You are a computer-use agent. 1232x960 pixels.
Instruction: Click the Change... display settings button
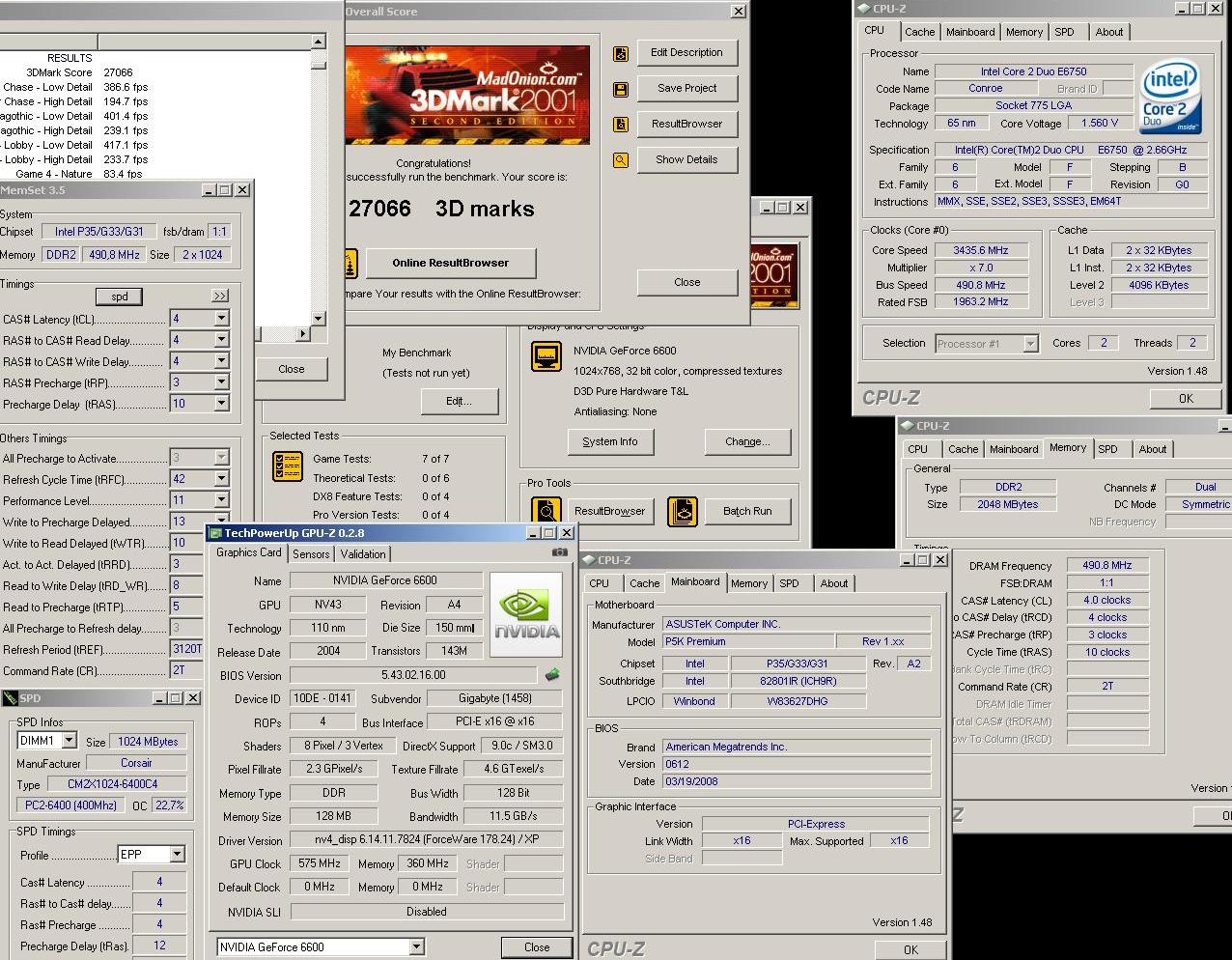tap(747, 442)
